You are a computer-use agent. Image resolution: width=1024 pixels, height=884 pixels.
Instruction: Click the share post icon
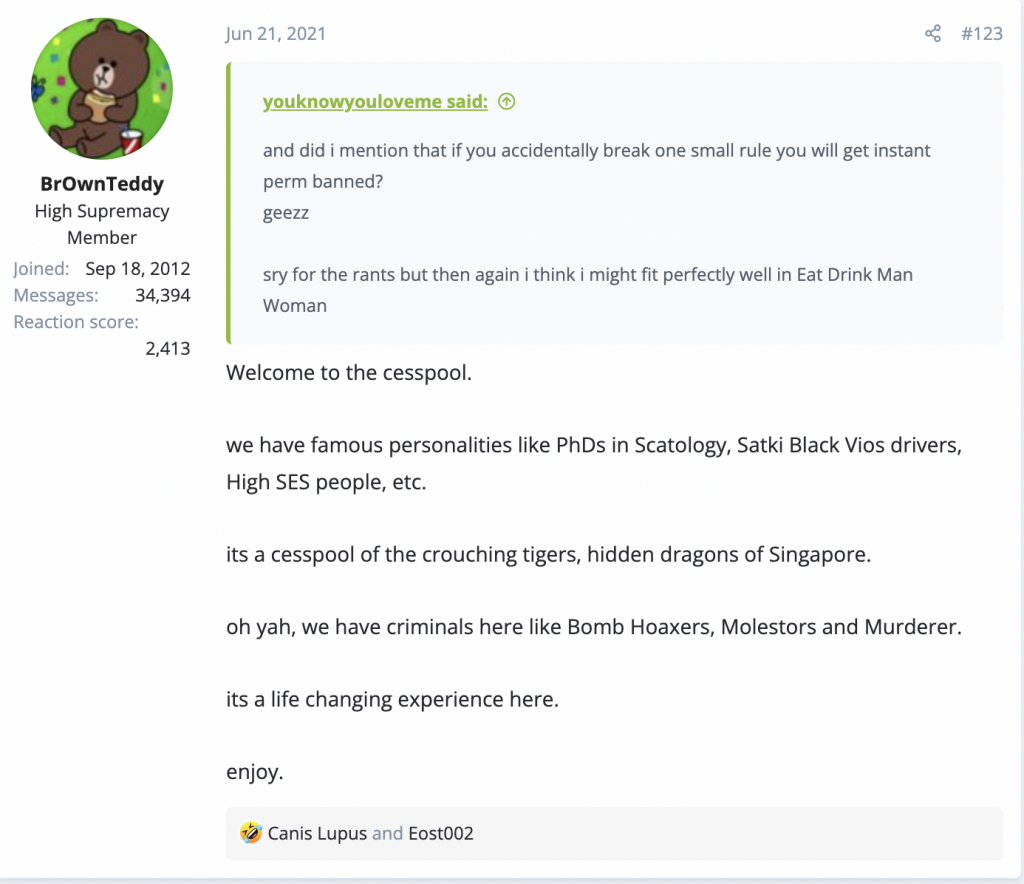tap(933, 34)
